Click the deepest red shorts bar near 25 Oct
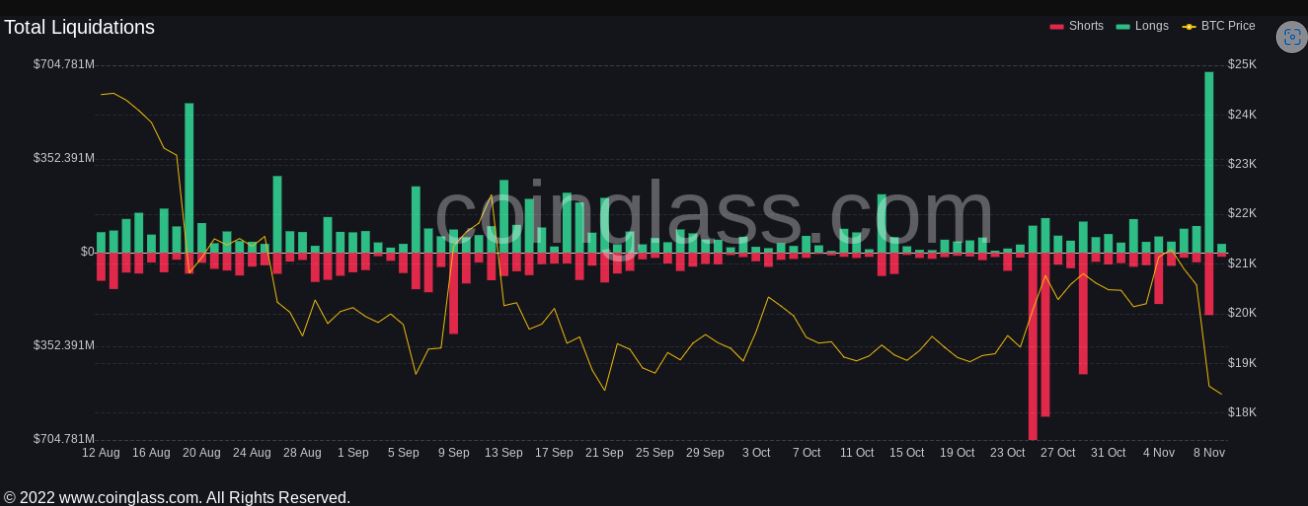Screen dimensions: 1308x506 pyautogui.click(x=1033, y=346)
